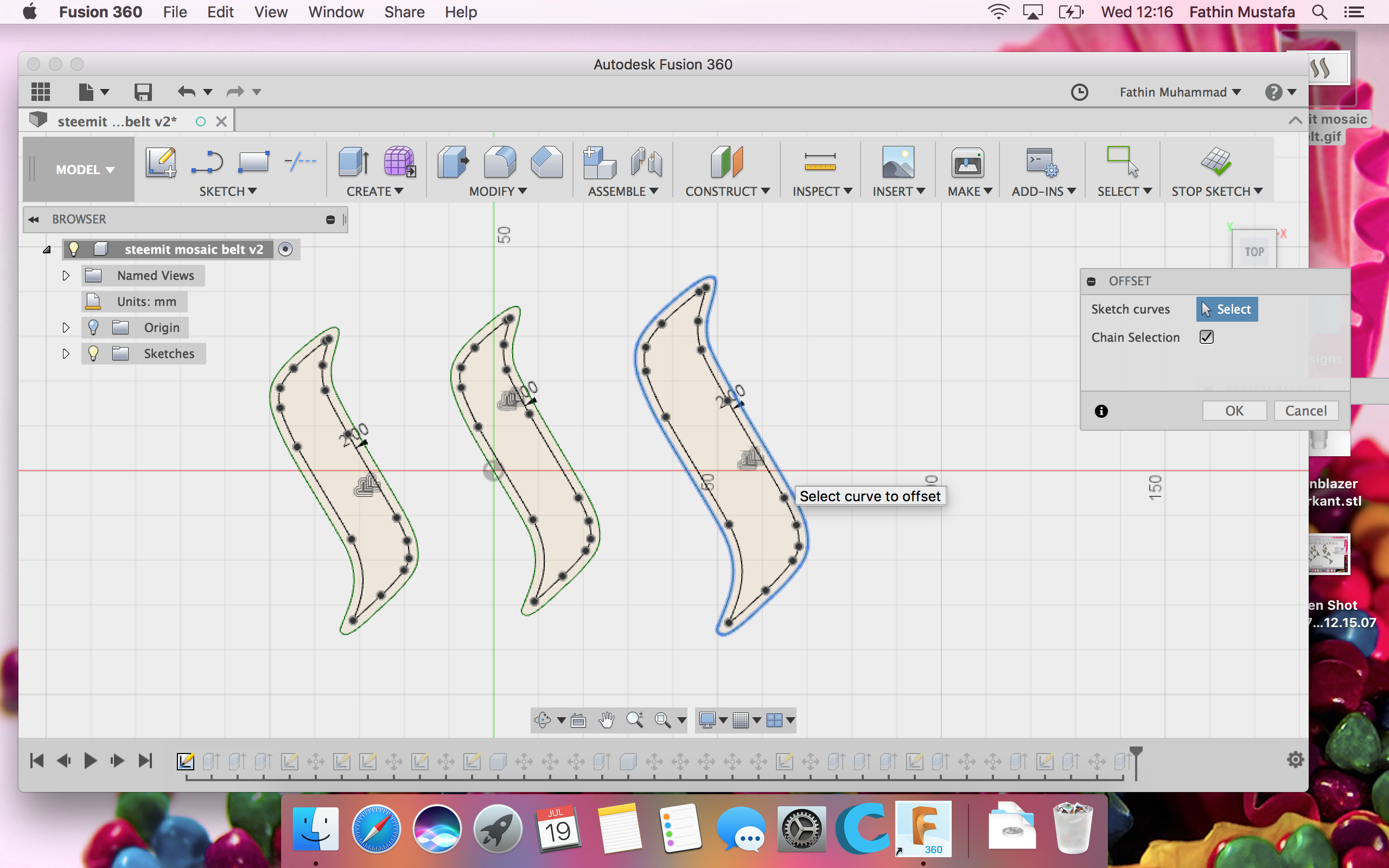Open timeline settings gear

click(1296, 760)
